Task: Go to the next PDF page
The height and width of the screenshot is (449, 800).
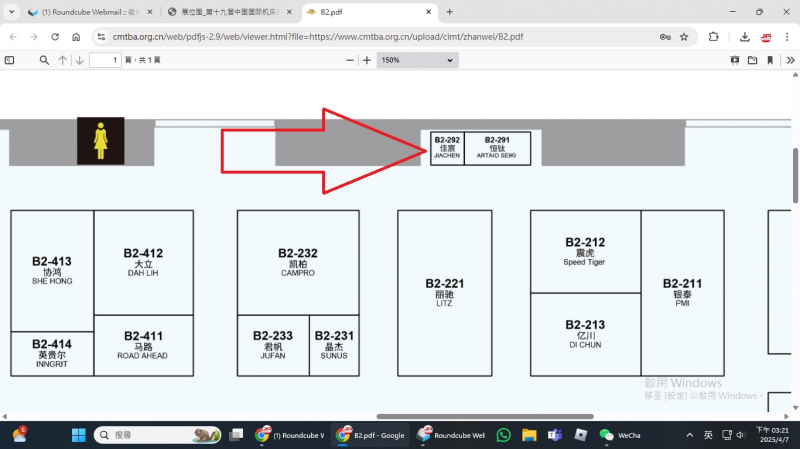Action: (79, 60)
